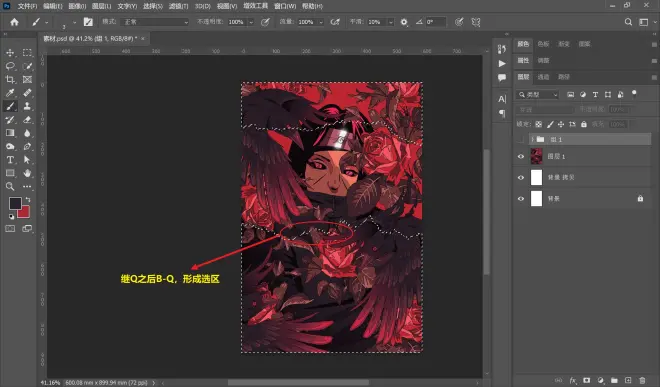Create a new layer button

[x=628, y=380]
